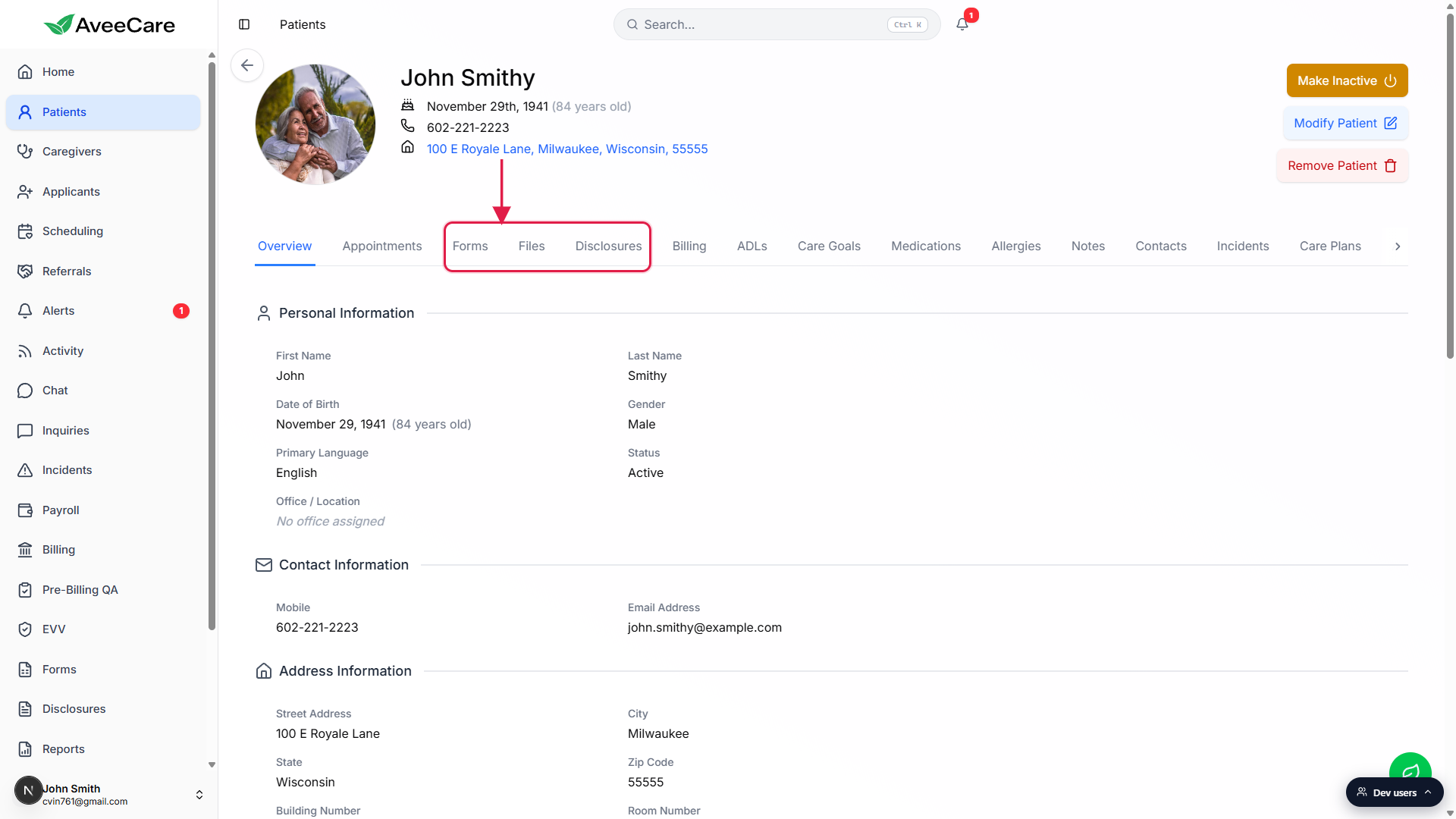The height and width of the screenshot is (819, 1456).
Task: Open the patient Forms tab
Action: click(470, 246)
